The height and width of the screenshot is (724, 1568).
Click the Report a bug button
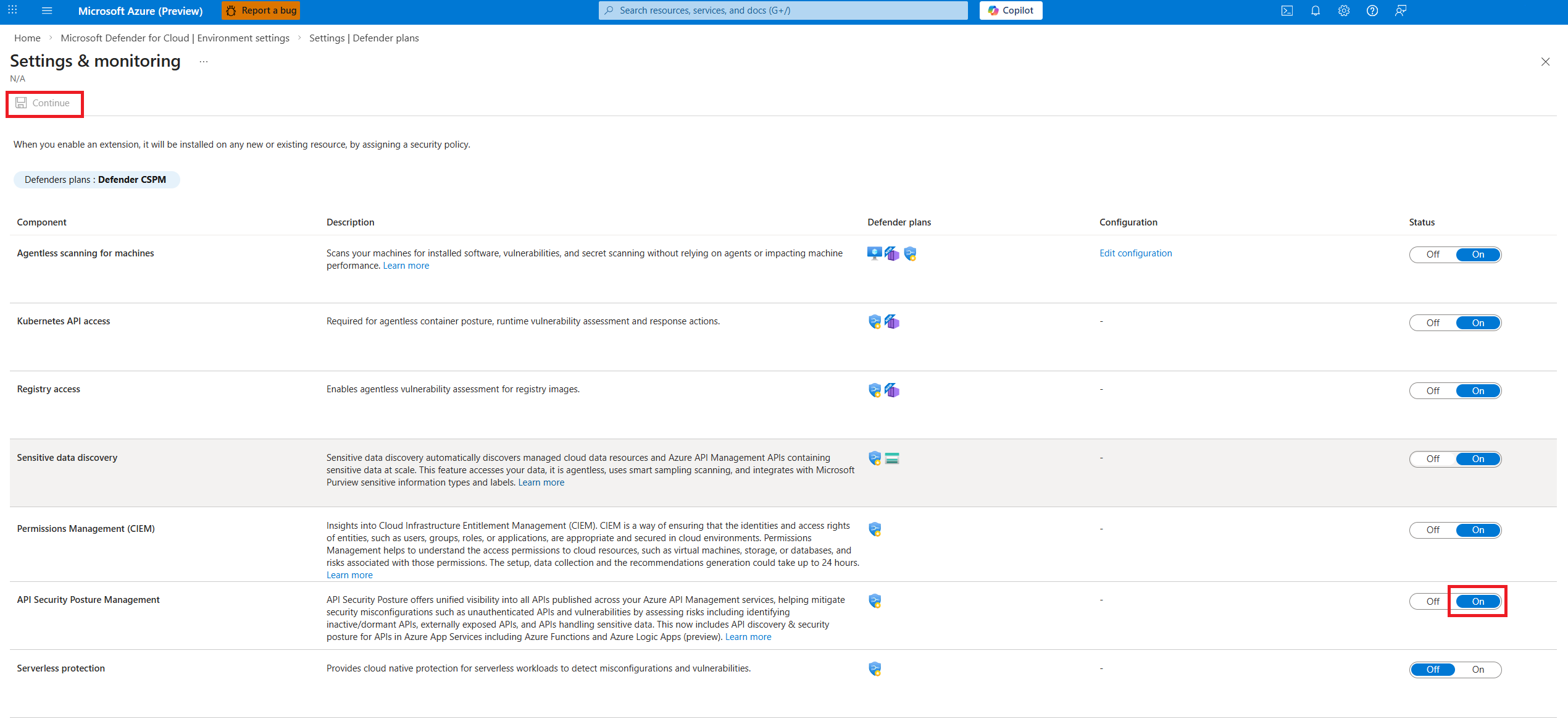(x=261, y=11)
